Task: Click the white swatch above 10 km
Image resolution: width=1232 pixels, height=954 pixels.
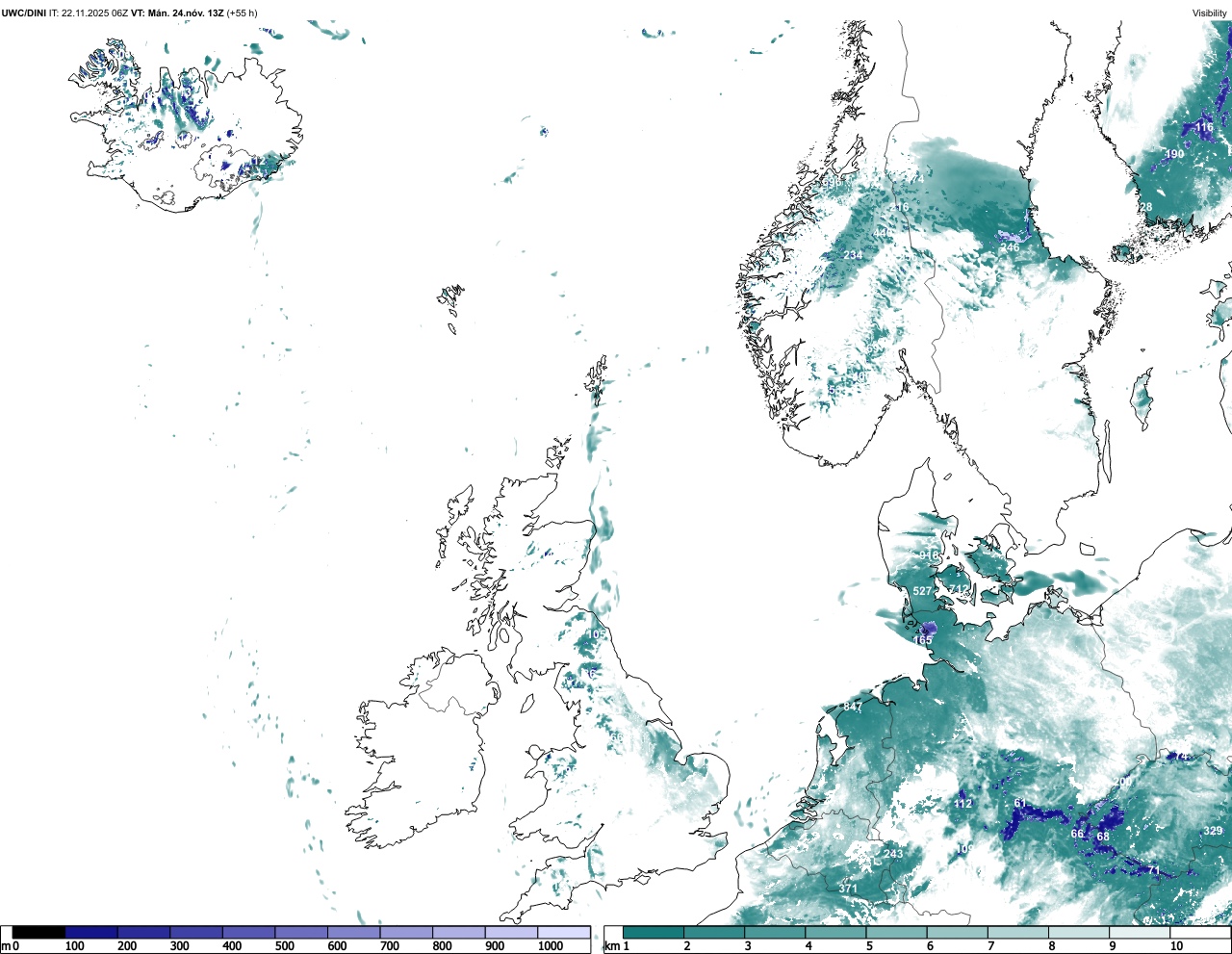Action: tap(1199, 932)
